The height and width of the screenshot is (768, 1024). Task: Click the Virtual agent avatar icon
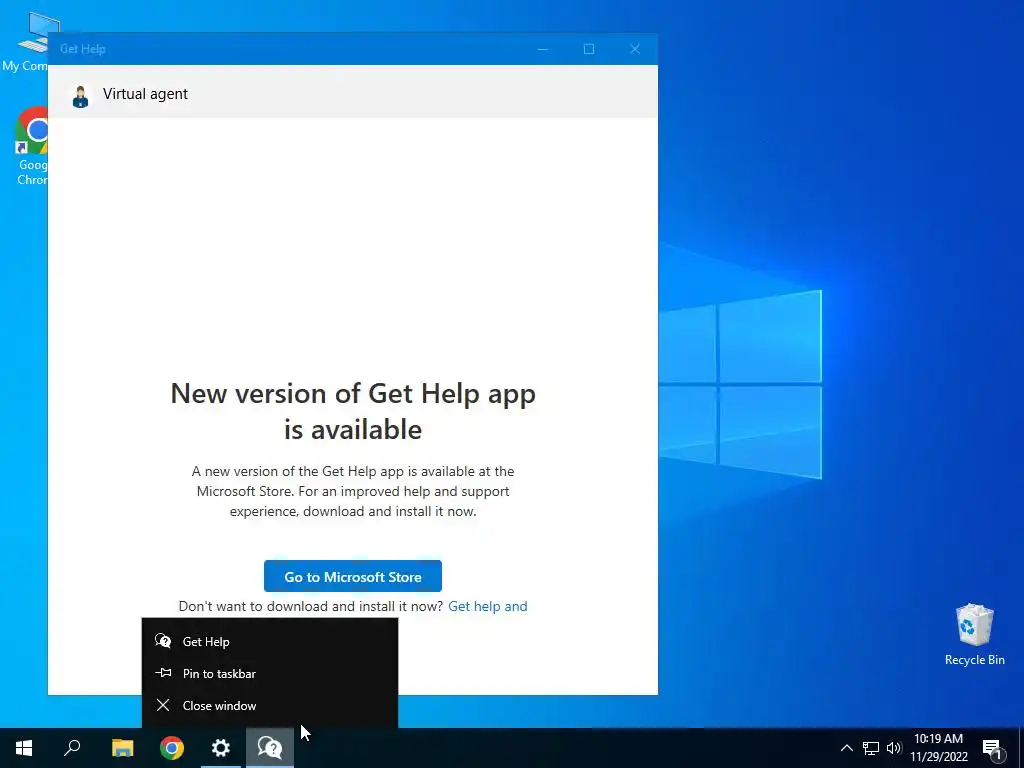coord(80,97)
